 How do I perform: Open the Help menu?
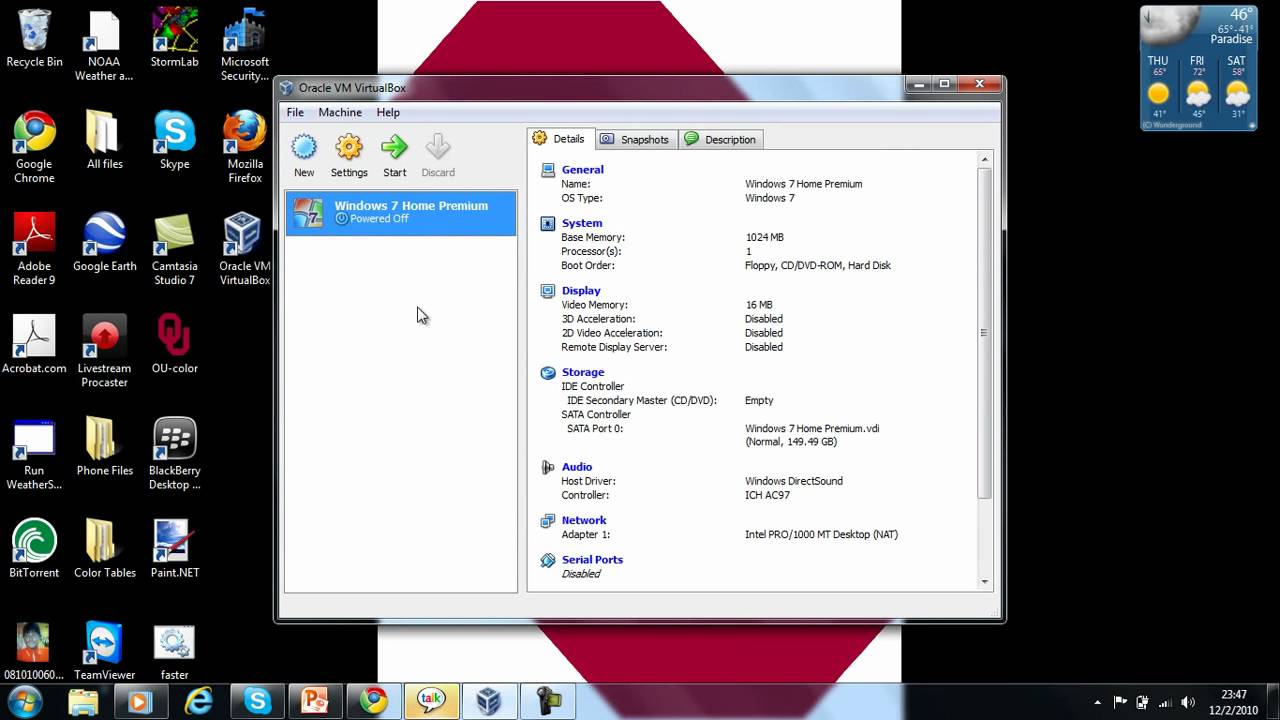388,113
